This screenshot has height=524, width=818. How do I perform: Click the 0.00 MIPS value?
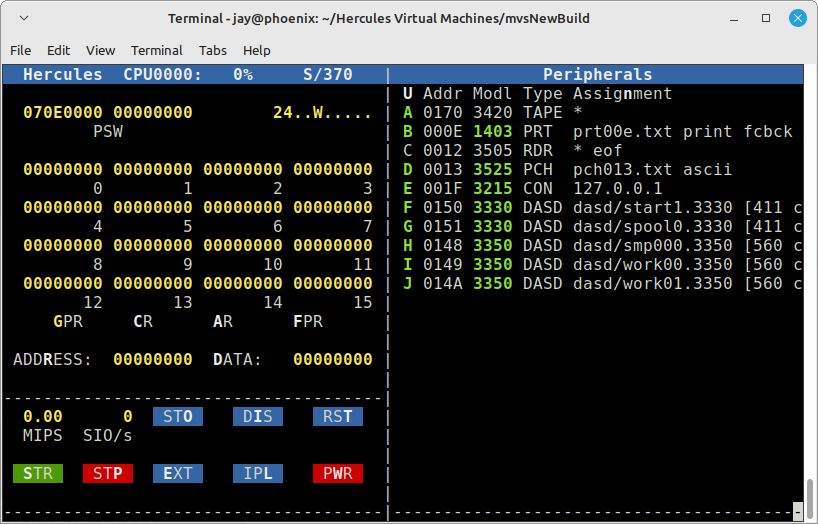(x=42, y=416)
